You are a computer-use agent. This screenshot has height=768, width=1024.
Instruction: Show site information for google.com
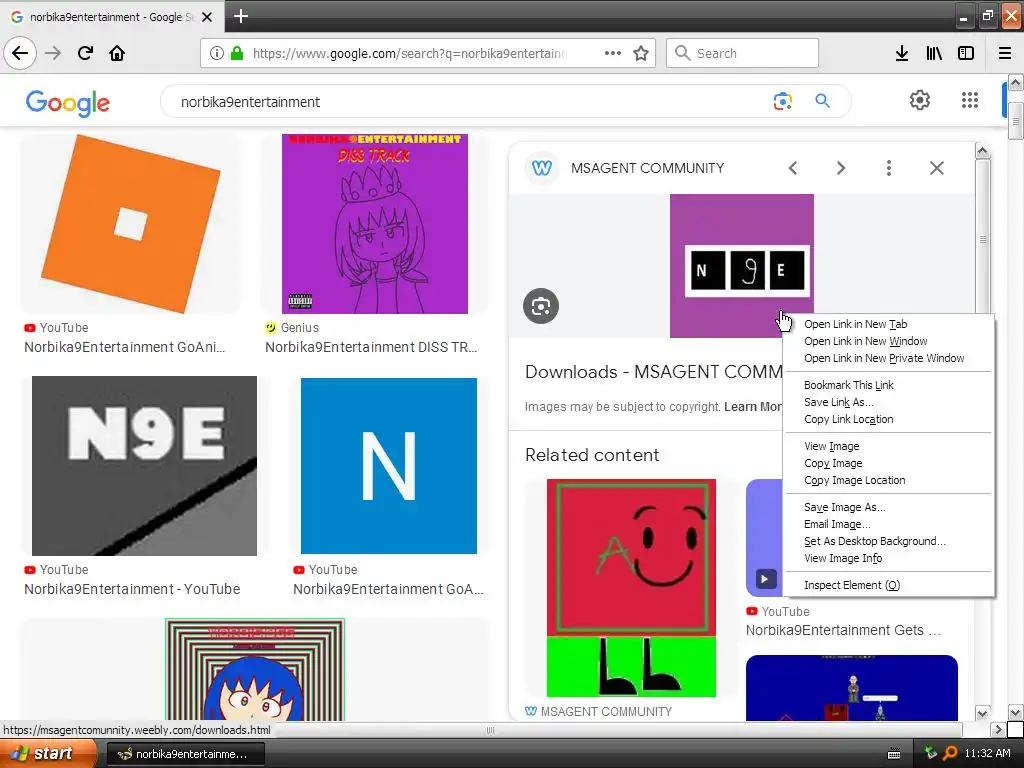217,53
